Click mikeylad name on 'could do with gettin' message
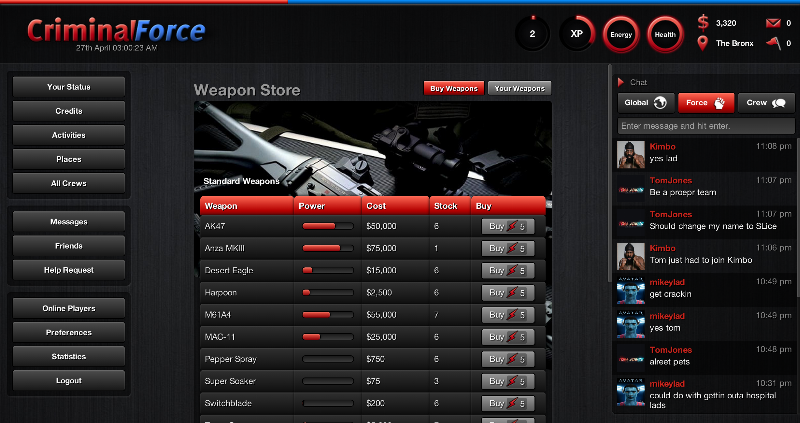The width and height of the screenshot is (800, 423). (x=667, y=384)
